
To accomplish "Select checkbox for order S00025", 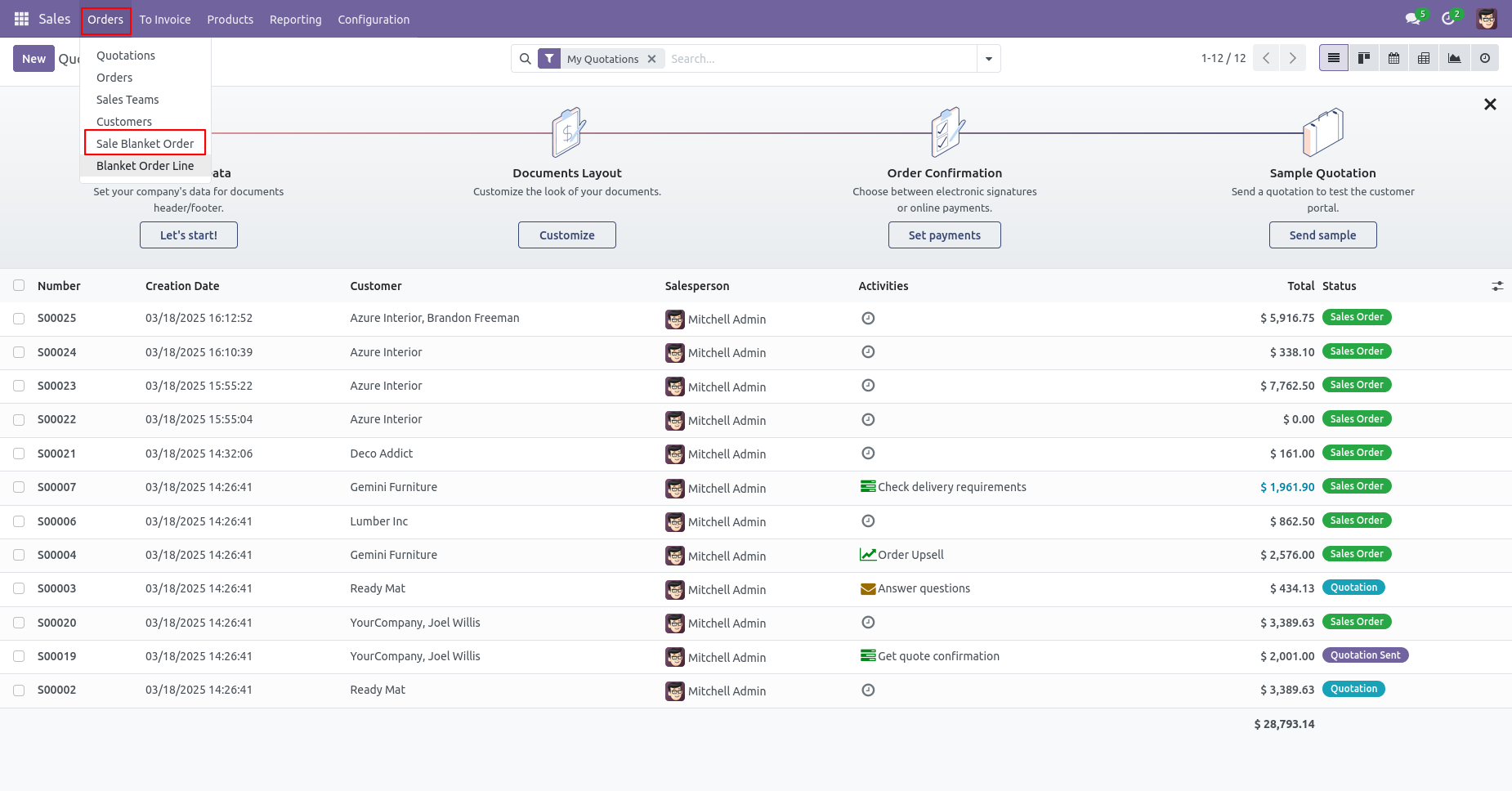I will tap(19, 319).
